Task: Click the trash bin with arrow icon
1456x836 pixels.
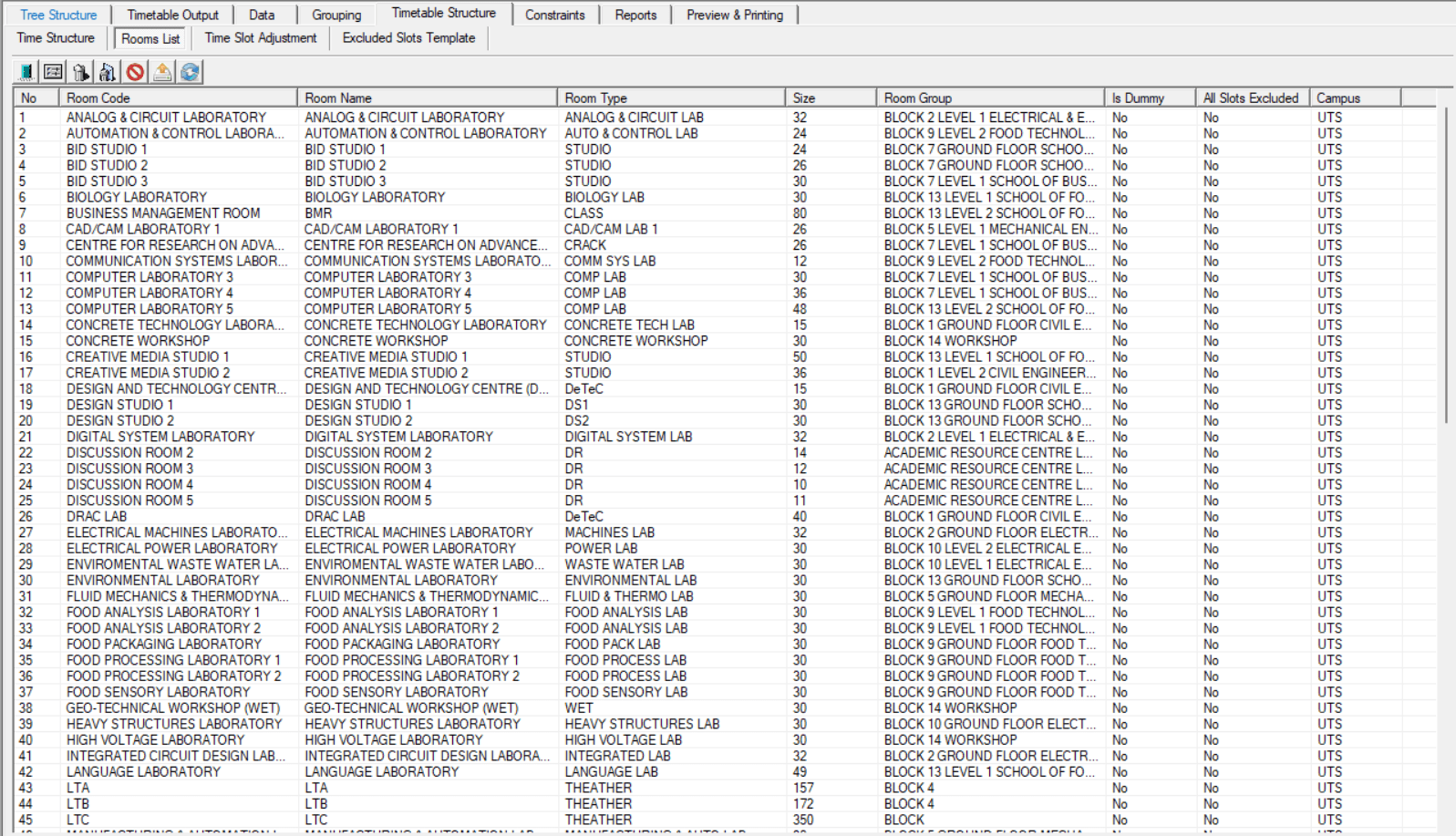Action: click(x=81, y=72)
